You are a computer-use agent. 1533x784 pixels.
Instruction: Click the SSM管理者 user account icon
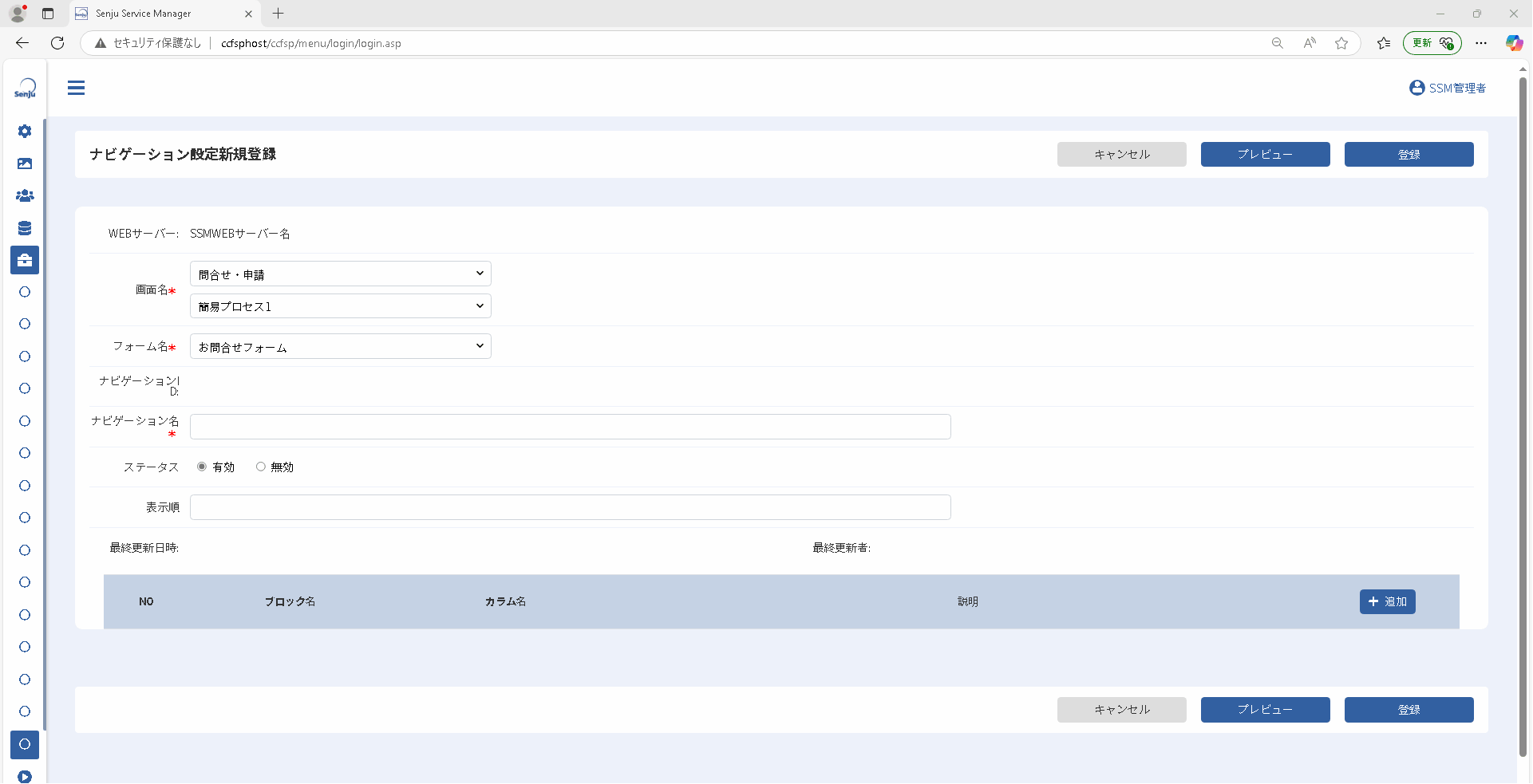click(x=1416, y=88)
